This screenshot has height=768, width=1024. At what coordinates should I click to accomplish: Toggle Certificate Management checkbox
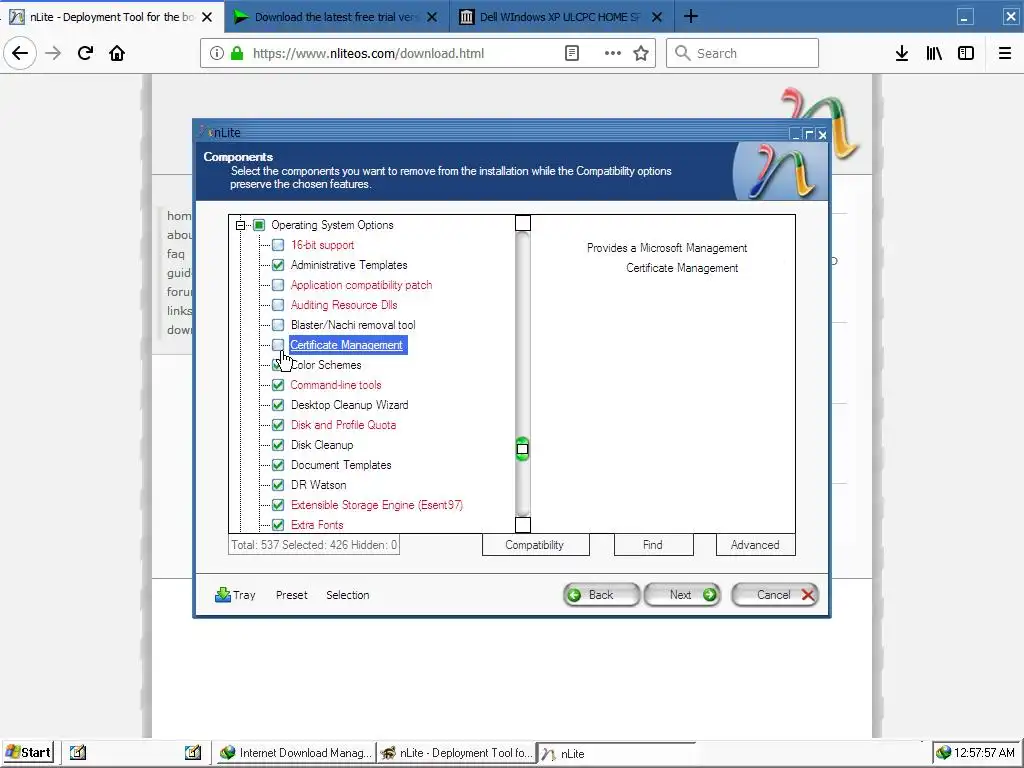[x=278, y=345]
